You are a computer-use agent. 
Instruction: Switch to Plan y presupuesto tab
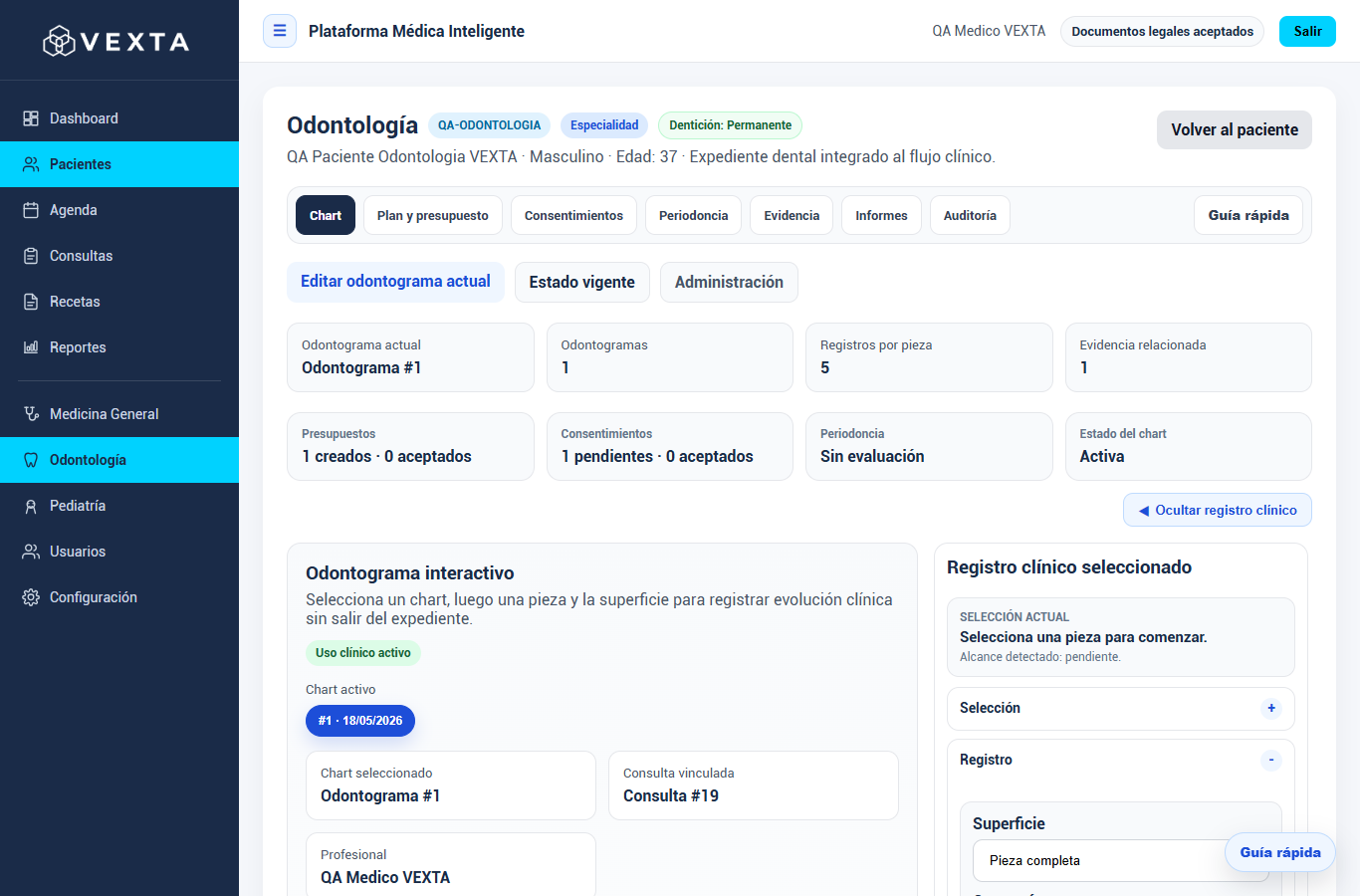433,215
